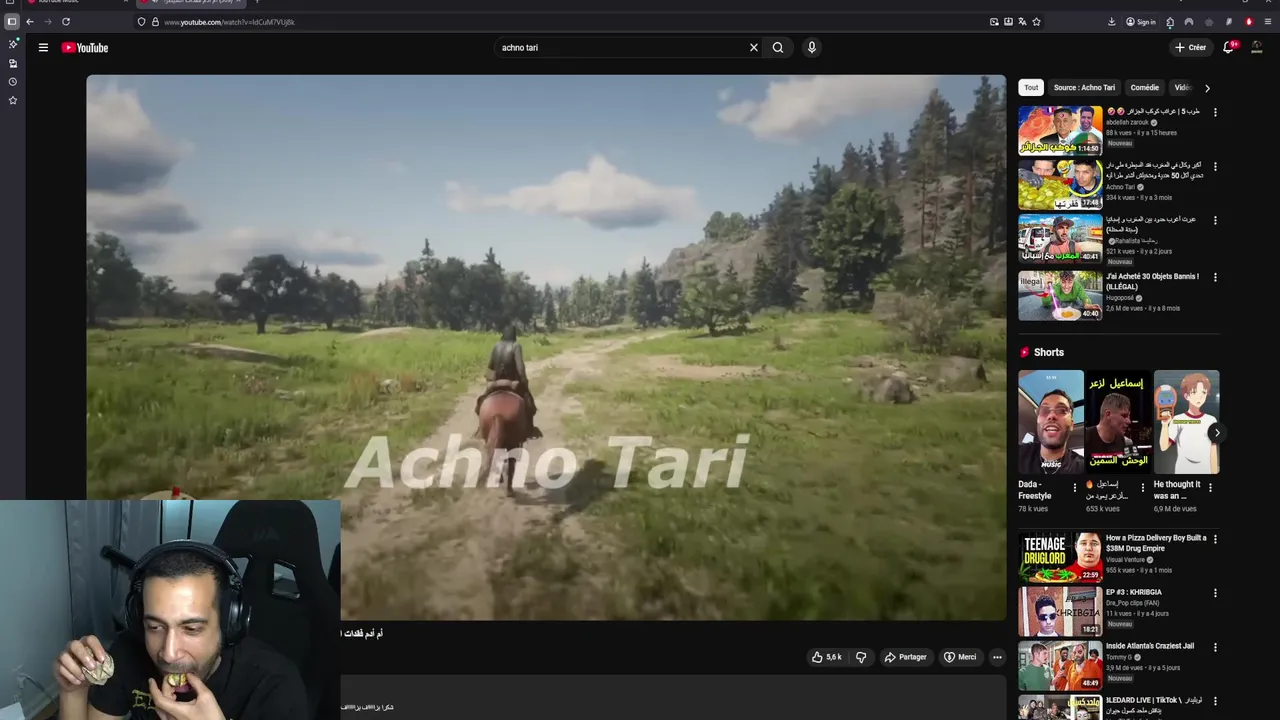
Task: Open the Teenage Druglord video thumbnail
Action: [x=1060, y=557]
